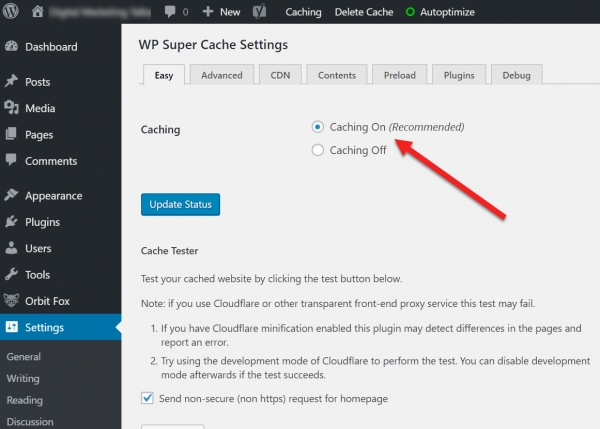Open Users menu item
The width and height of the screenshot is (600, 429).
38,248
